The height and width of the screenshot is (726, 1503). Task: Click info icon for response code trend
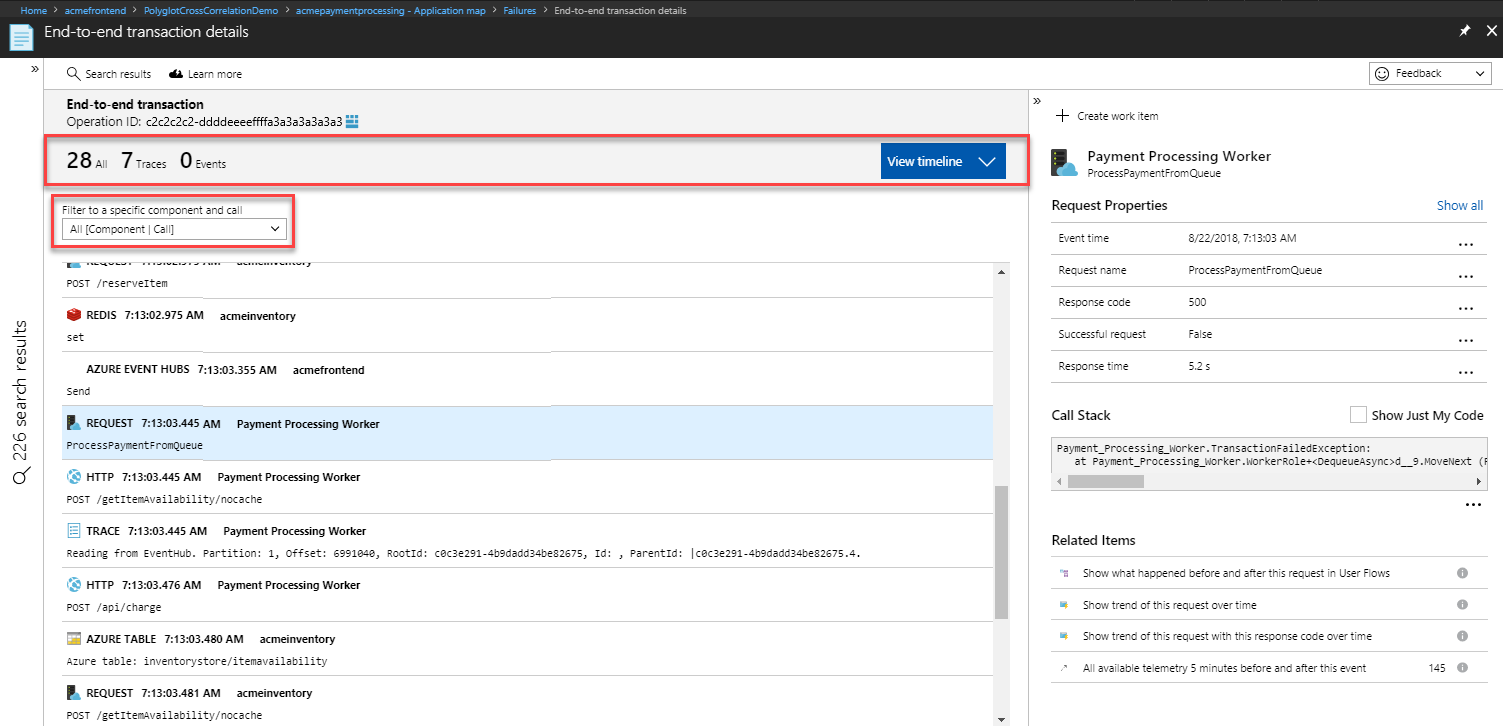click(x=1462, y=636)
